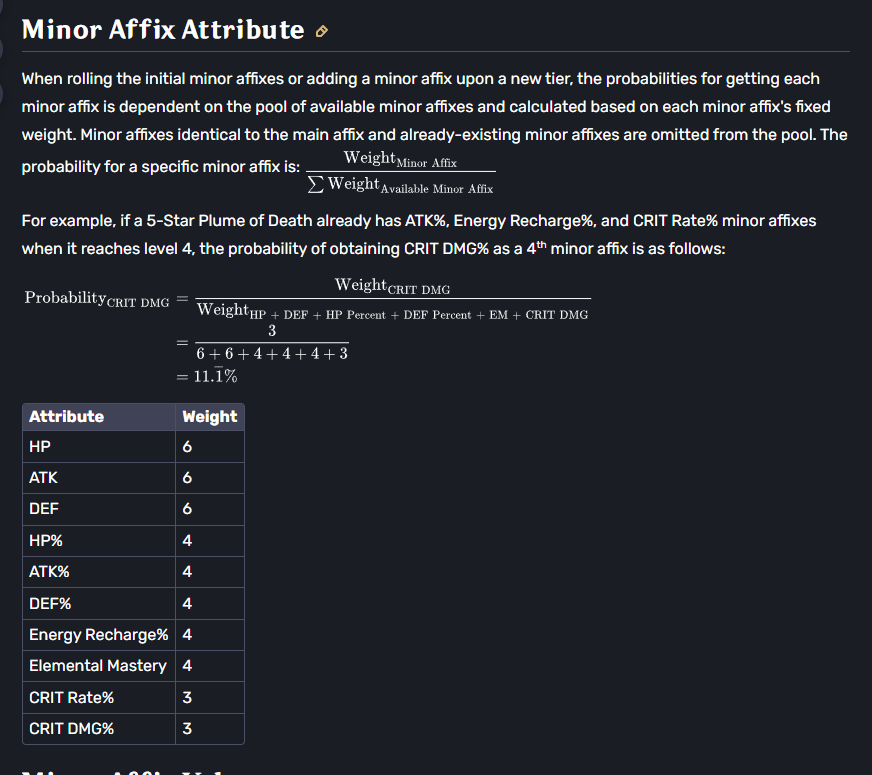Click the Attribute column header

pos(66,416)
